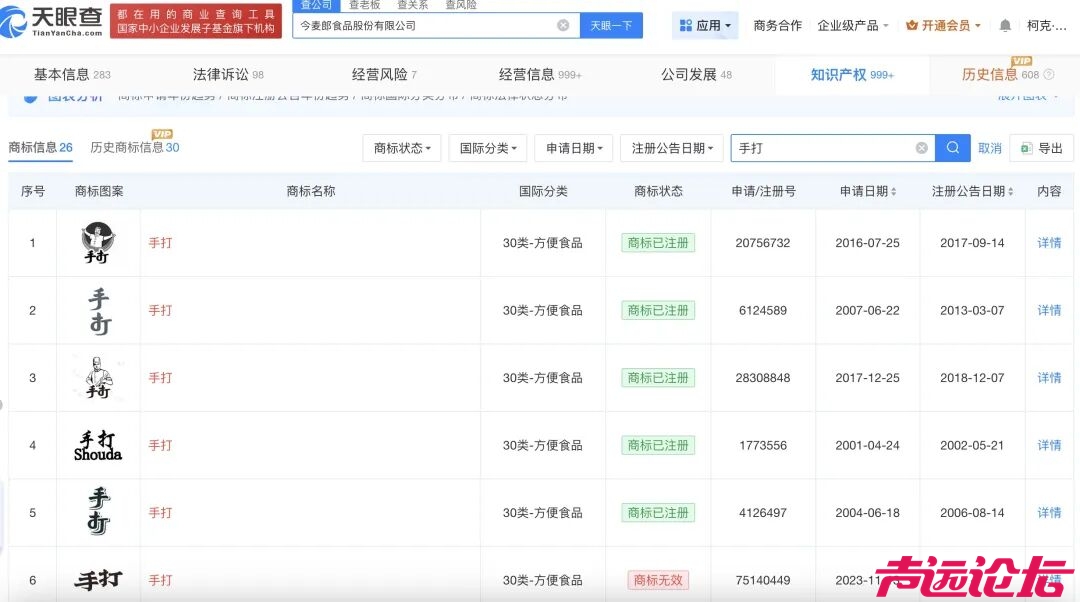The height and width of the screenshot is (602, 1080).
Task: Click the 国际分类 column header
Action: pyautogui.click(x=543, y=191)
